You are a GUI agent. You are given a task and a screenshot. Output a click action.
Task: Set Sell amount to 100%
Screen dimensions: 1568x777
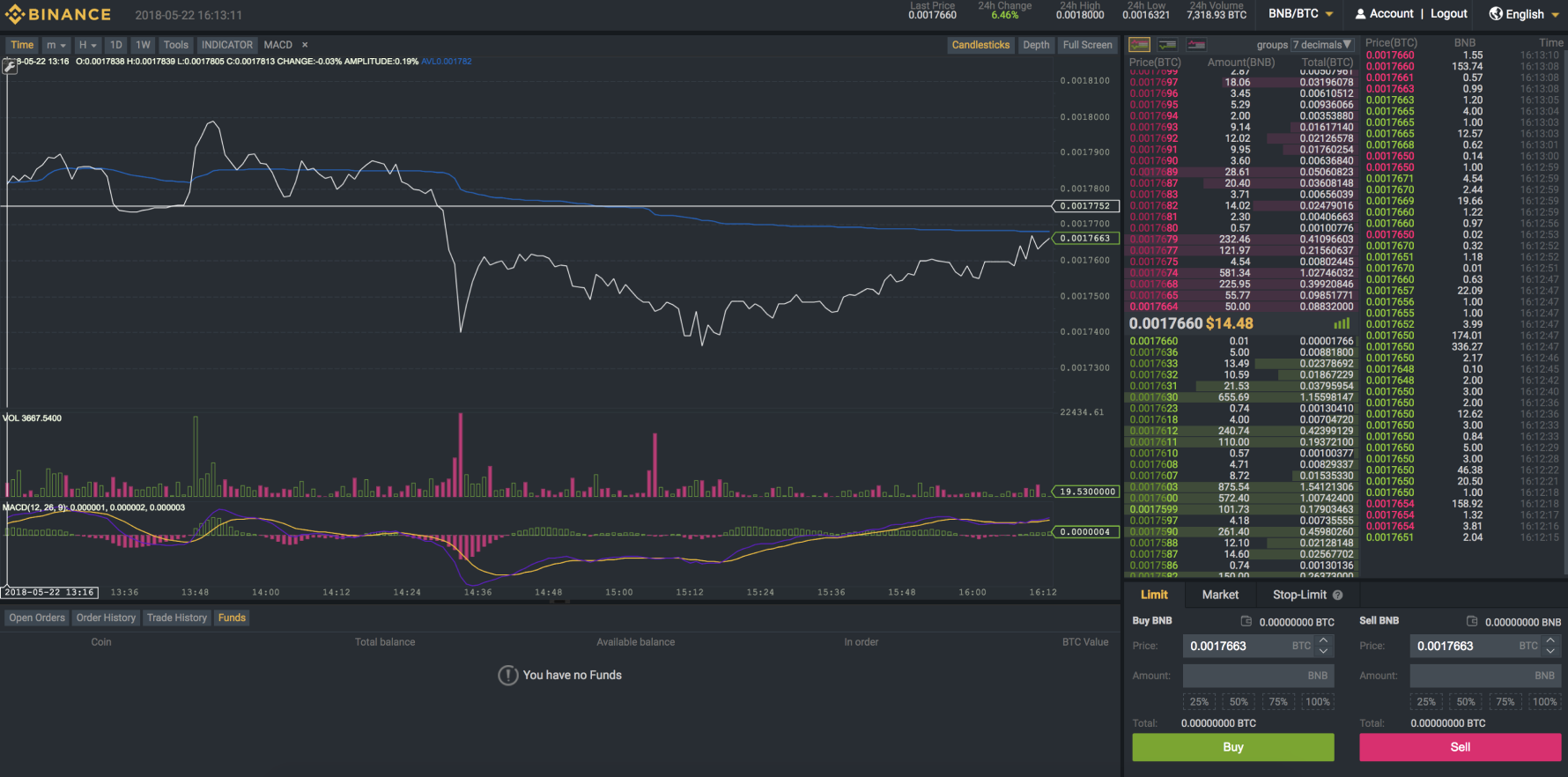(1544, 702)
